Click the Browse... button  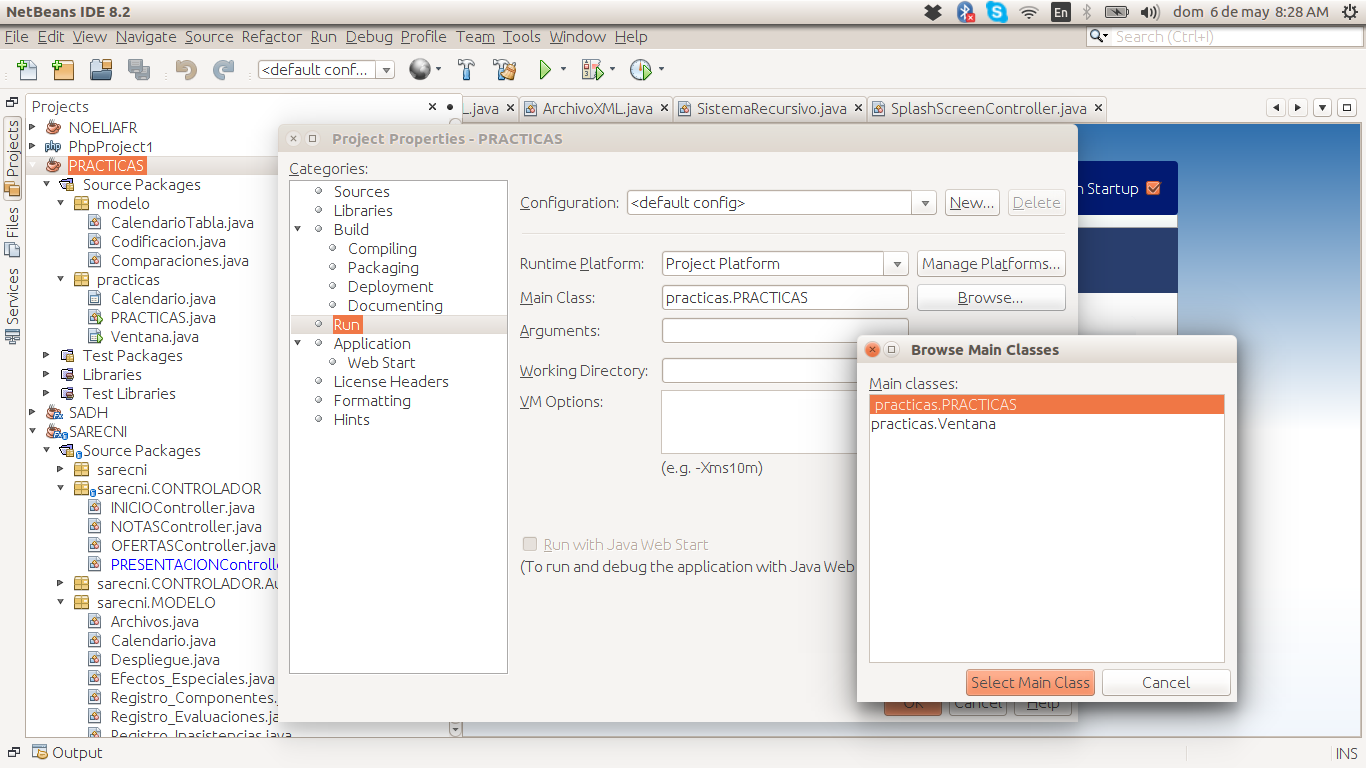pos(991,297)
